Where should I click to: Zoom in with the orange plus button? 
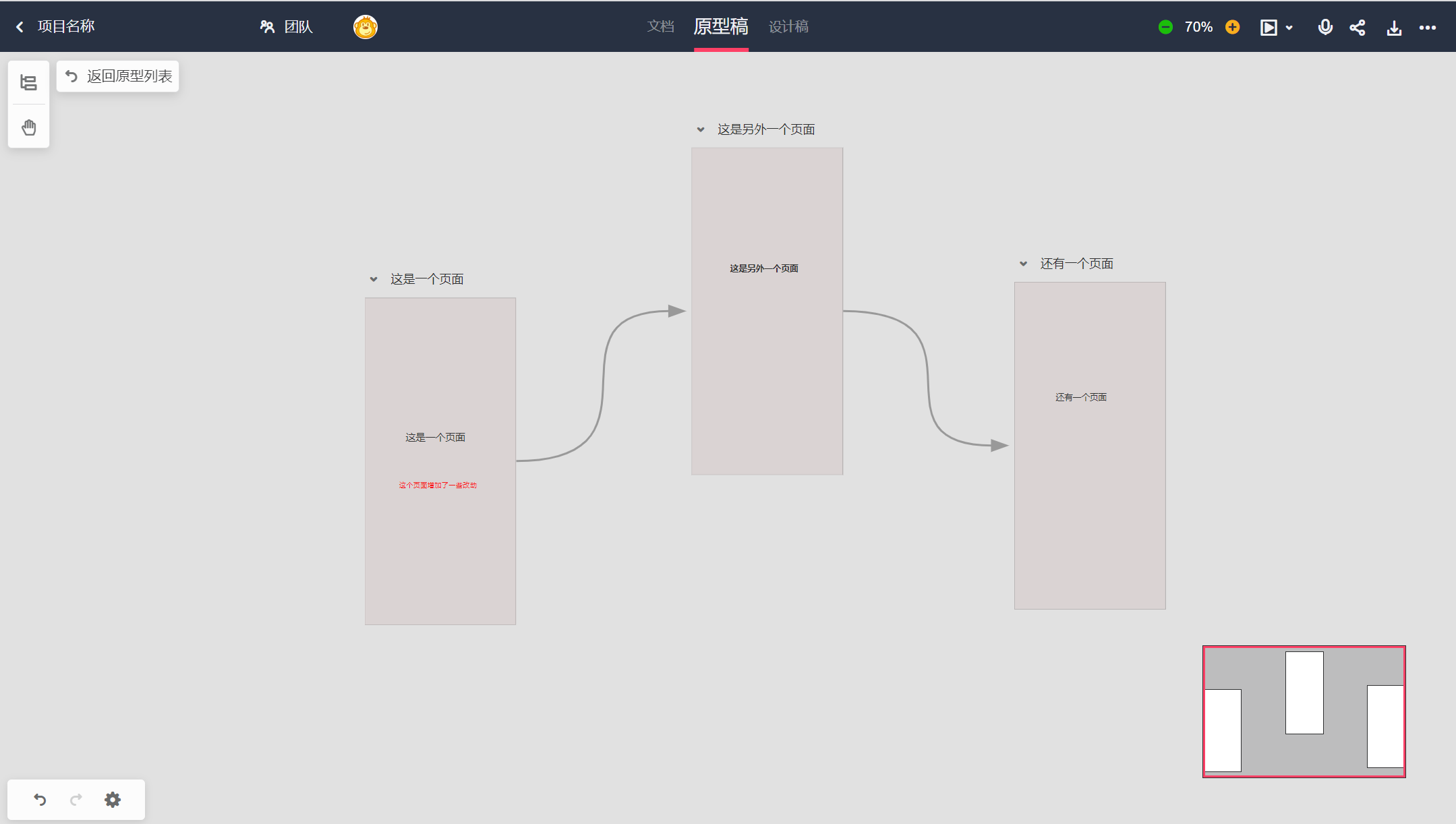1232,27
